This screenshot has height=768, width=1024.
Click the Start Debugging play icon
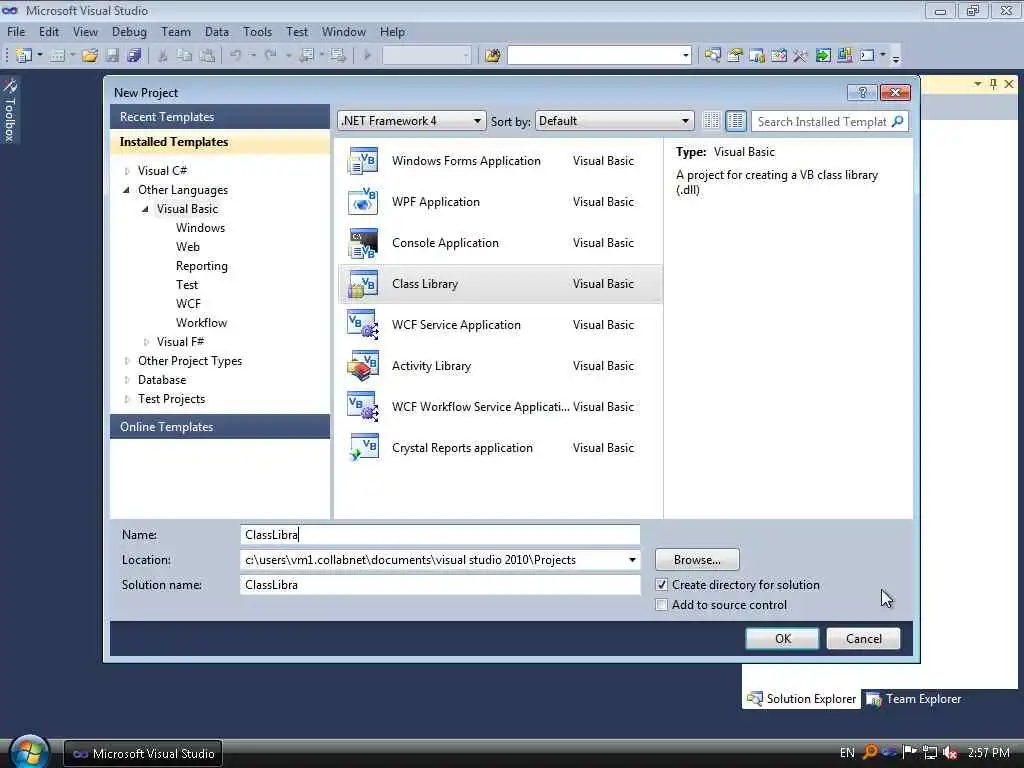(367, 56)
